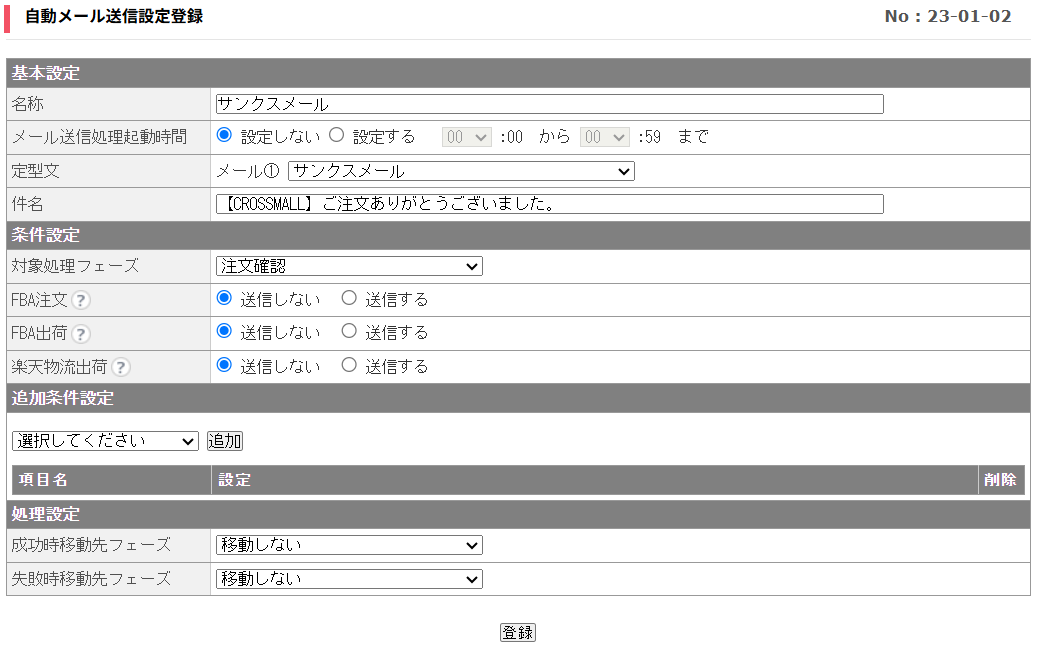Open the start hour dropdown before :00

[x=467, y=137]
